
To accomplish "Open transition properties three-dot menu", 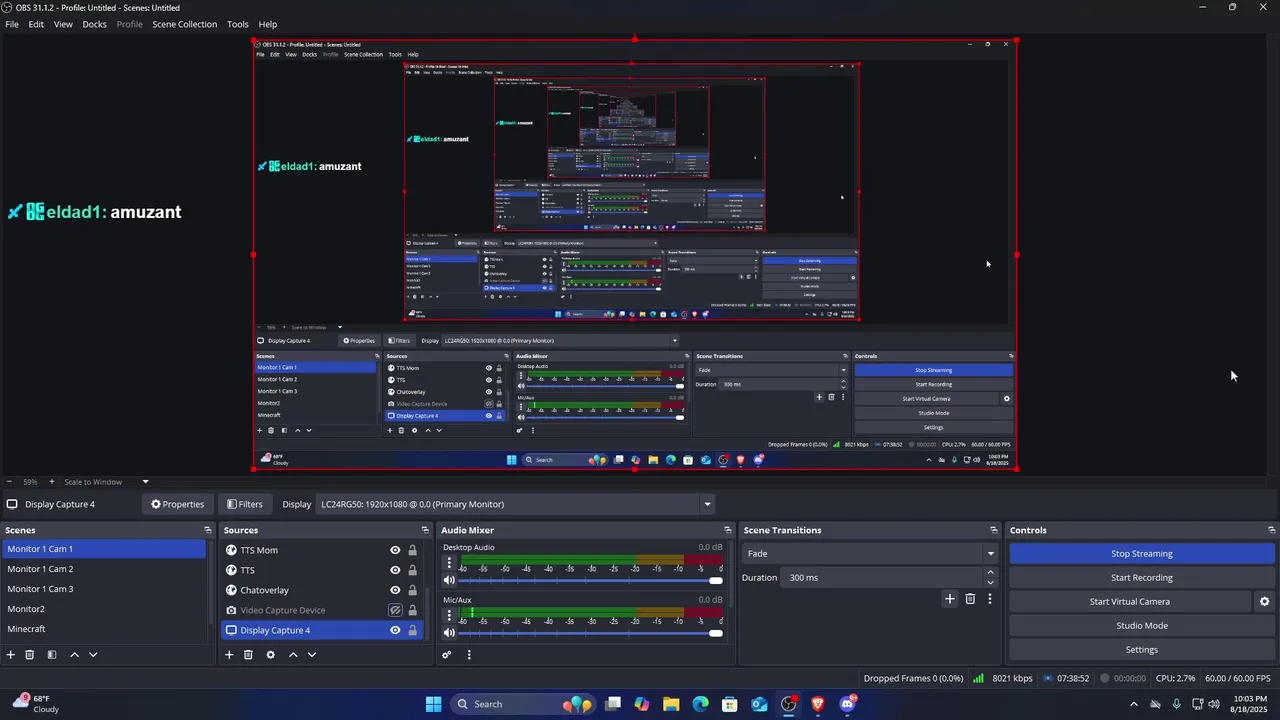I will tap(990, 599).
